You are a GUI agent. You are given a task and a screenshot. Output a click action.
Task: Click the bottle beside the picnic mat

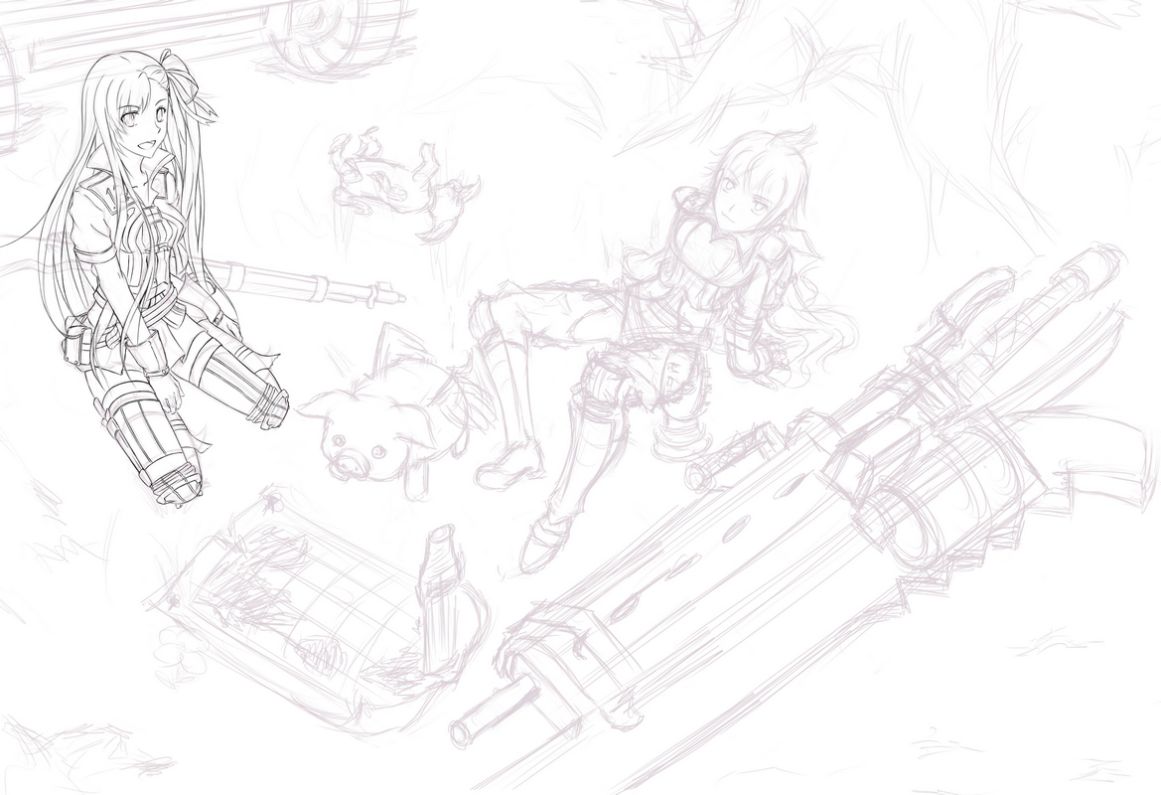coord(443,590)
